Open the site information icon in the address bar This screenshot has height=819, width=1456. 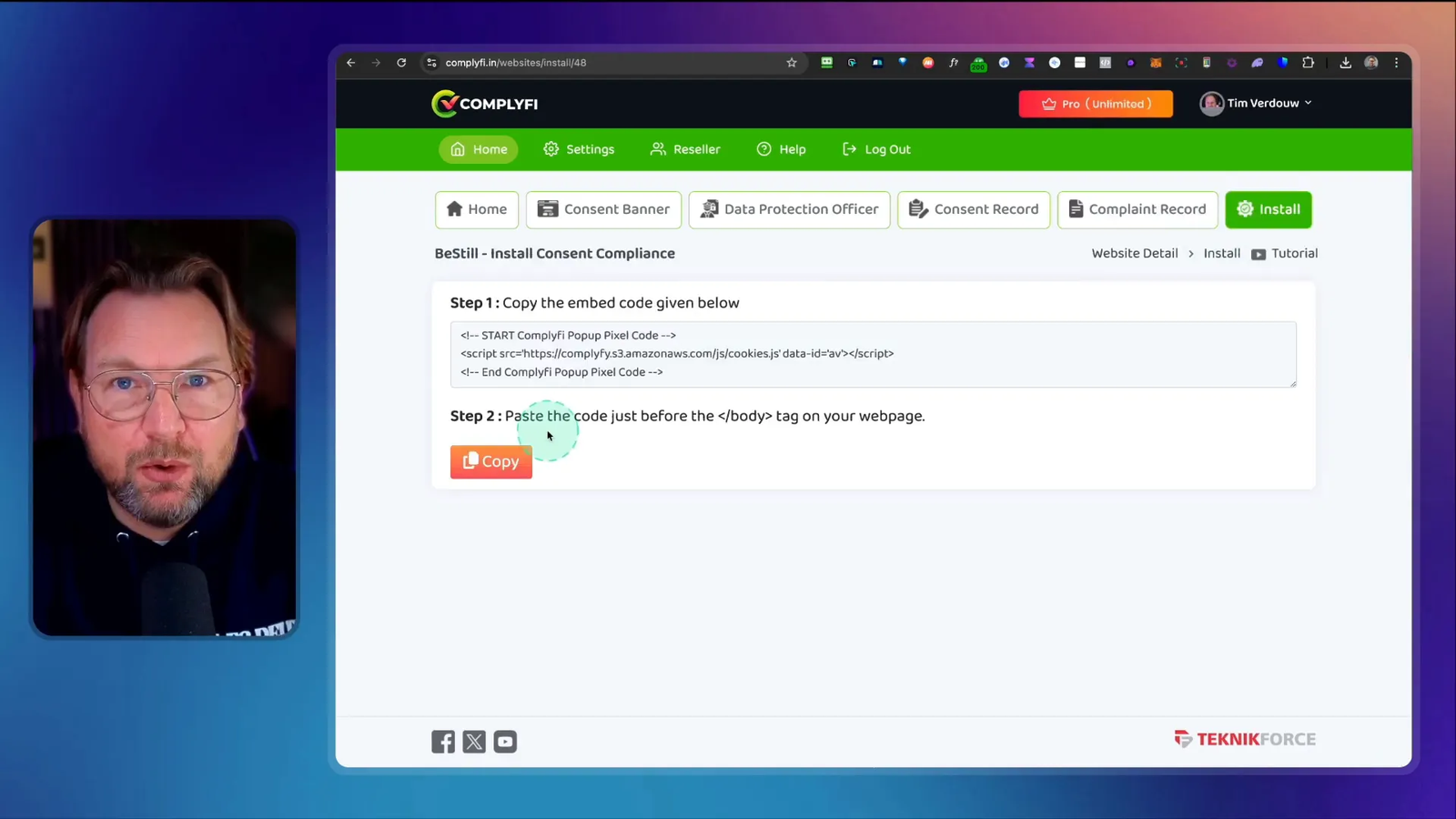431,63
